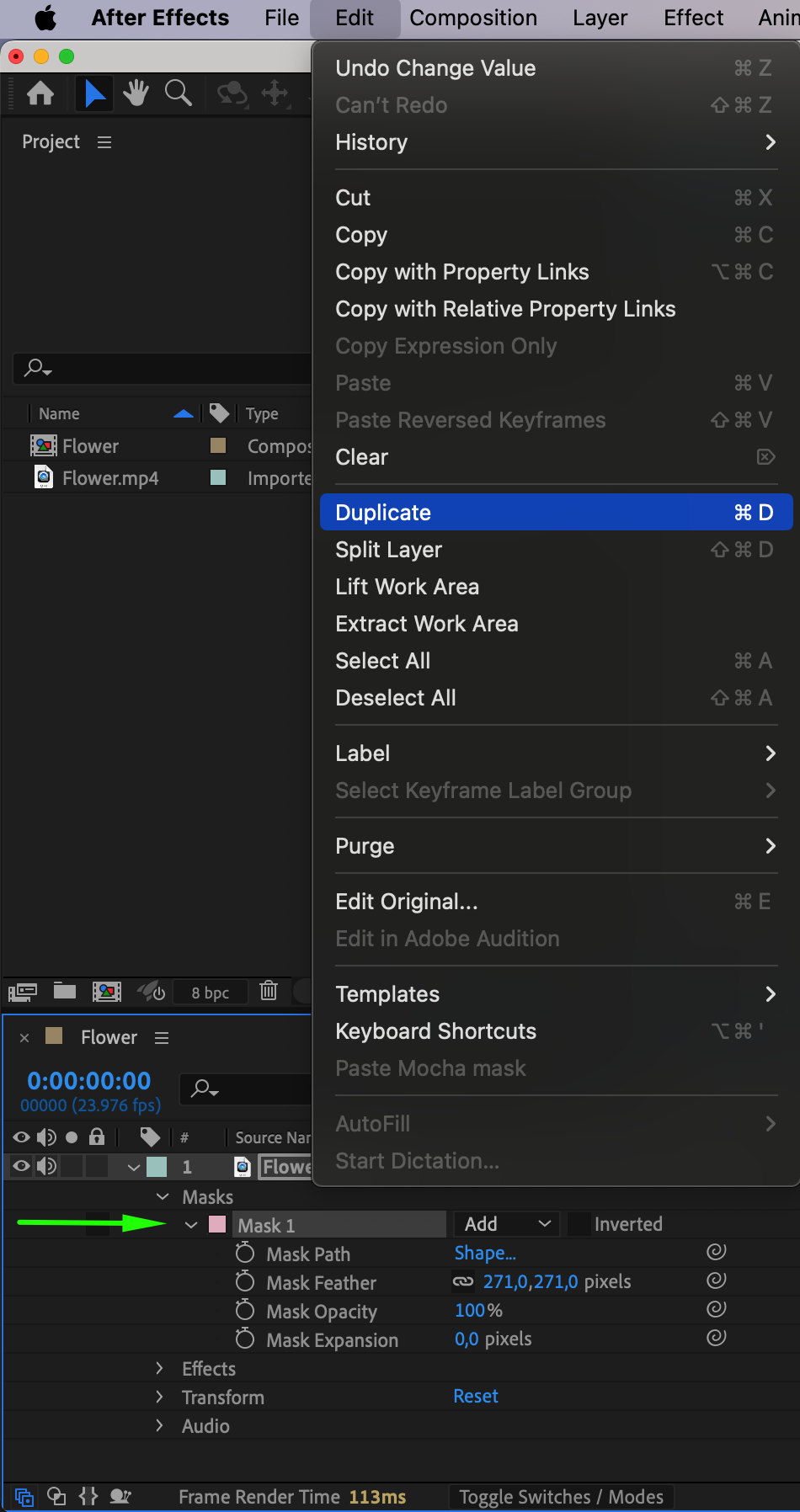Click the new composition icon
Screen dimensions: 800x1512
pyautogui.click(x=107, y=991)
